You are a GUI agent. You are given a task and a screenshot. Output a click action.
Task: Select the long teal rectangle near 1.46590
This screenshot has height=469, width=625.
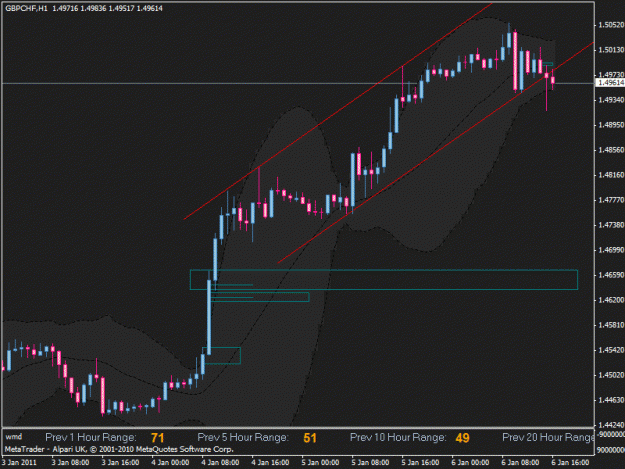point(384,280)
